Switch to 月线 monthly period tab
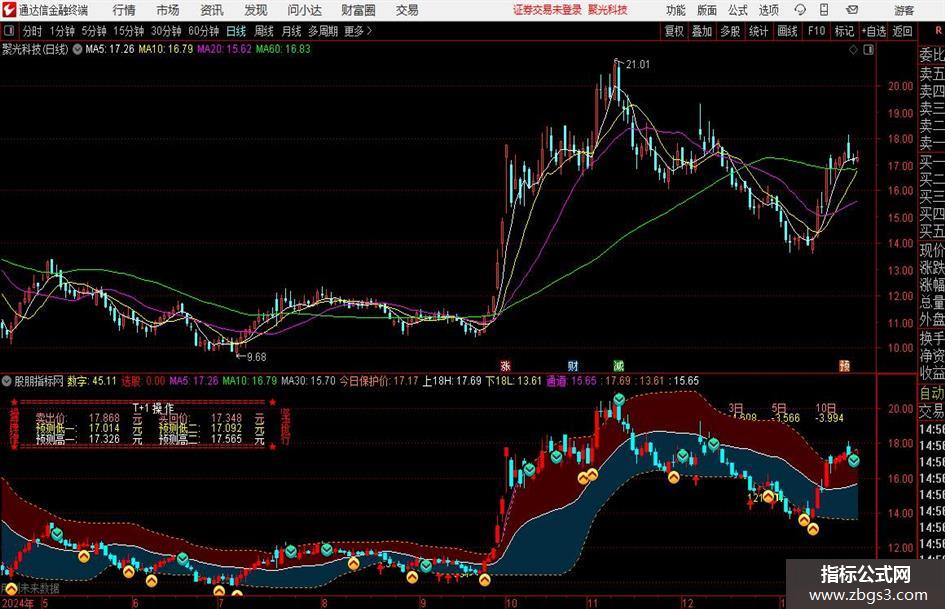Screen dimensions: 945x609 pyautogui.click(x=291, y=31)
